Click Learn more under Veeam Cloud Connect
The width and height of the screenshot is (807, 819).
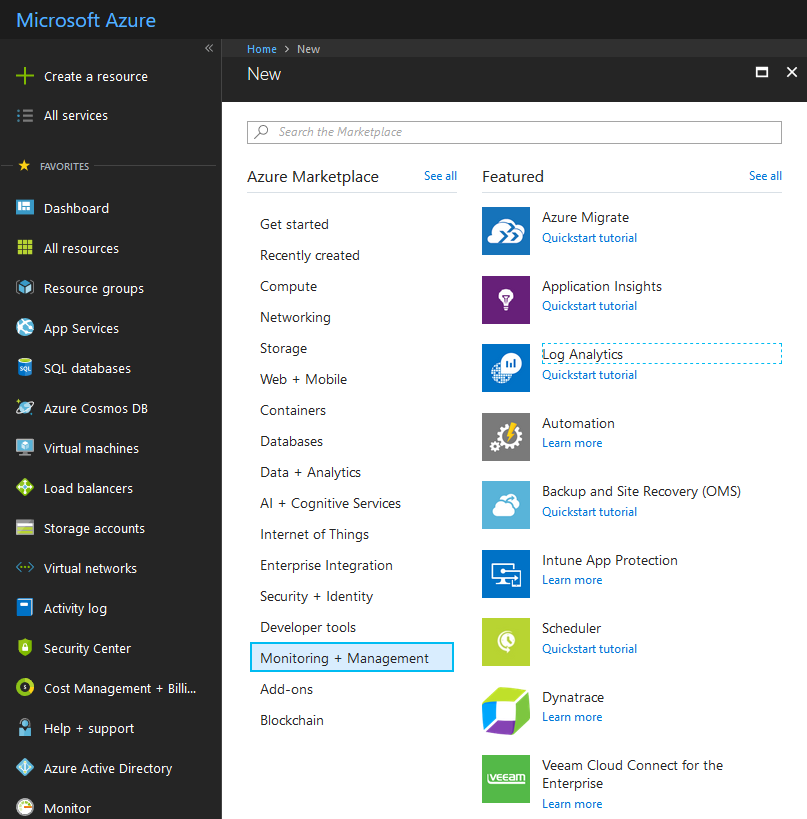point(572,804)
